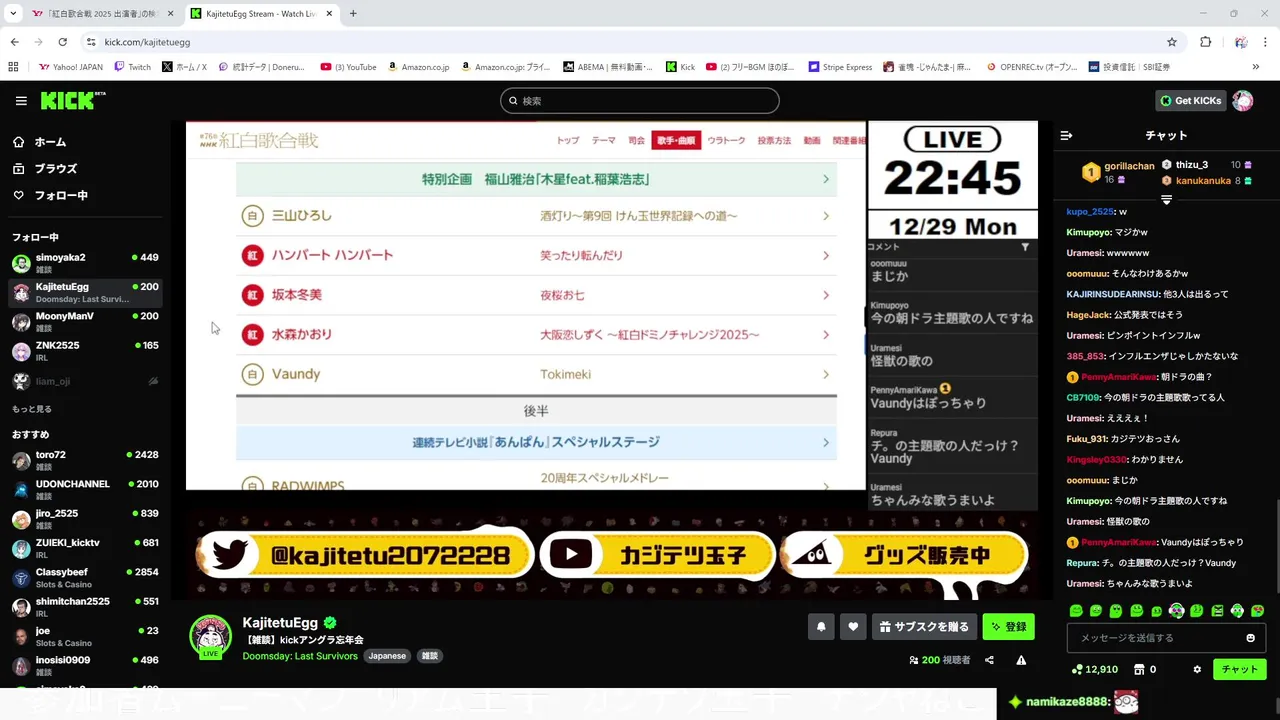The height and width of the screenshot is (720, 1280).
Task: Open followed channel simoyaka2
Action: (85, 263)
